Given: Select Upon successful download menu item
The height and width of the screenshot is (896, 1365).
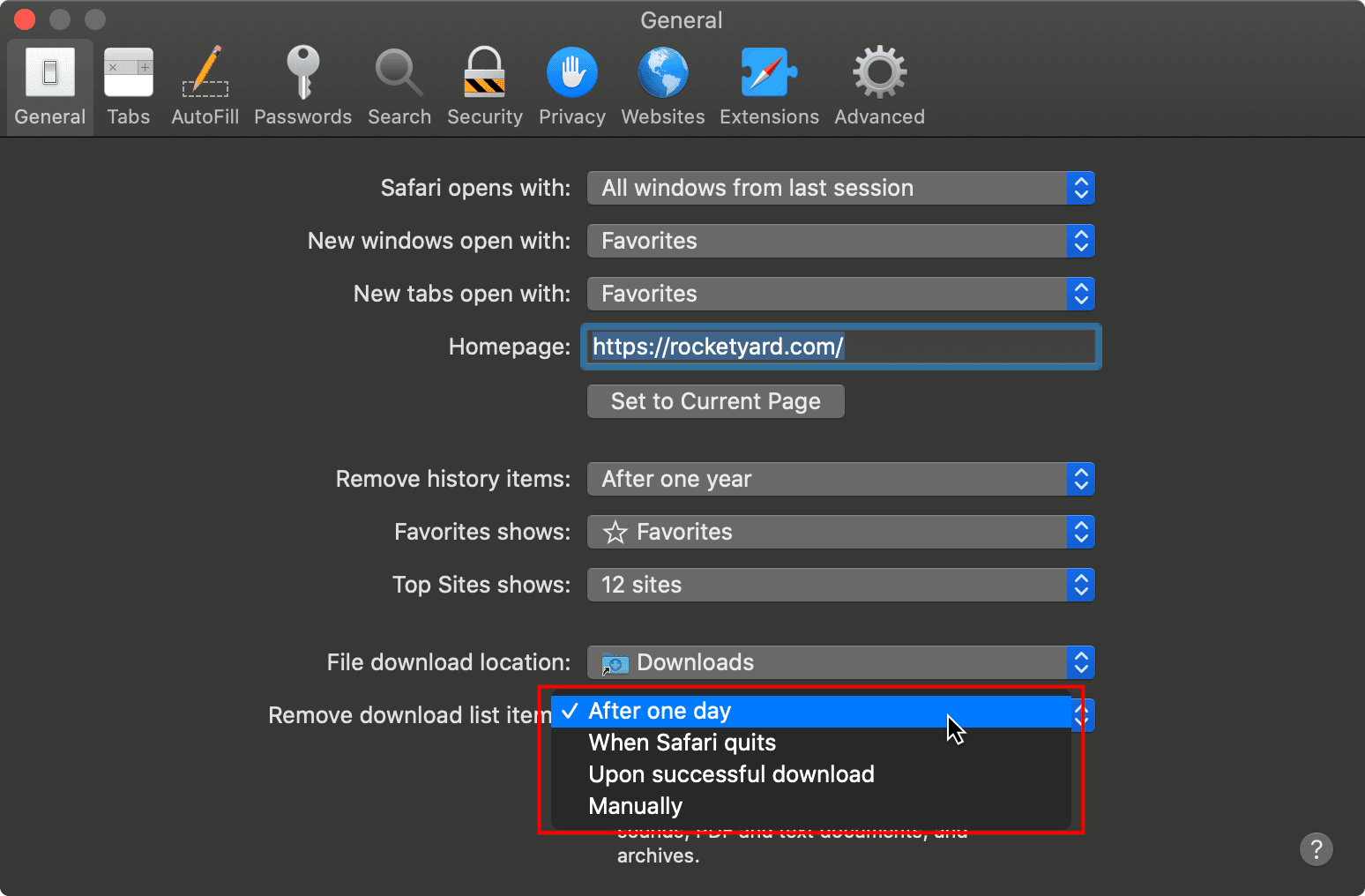Looking at the screenshot, I should [731, 774].
